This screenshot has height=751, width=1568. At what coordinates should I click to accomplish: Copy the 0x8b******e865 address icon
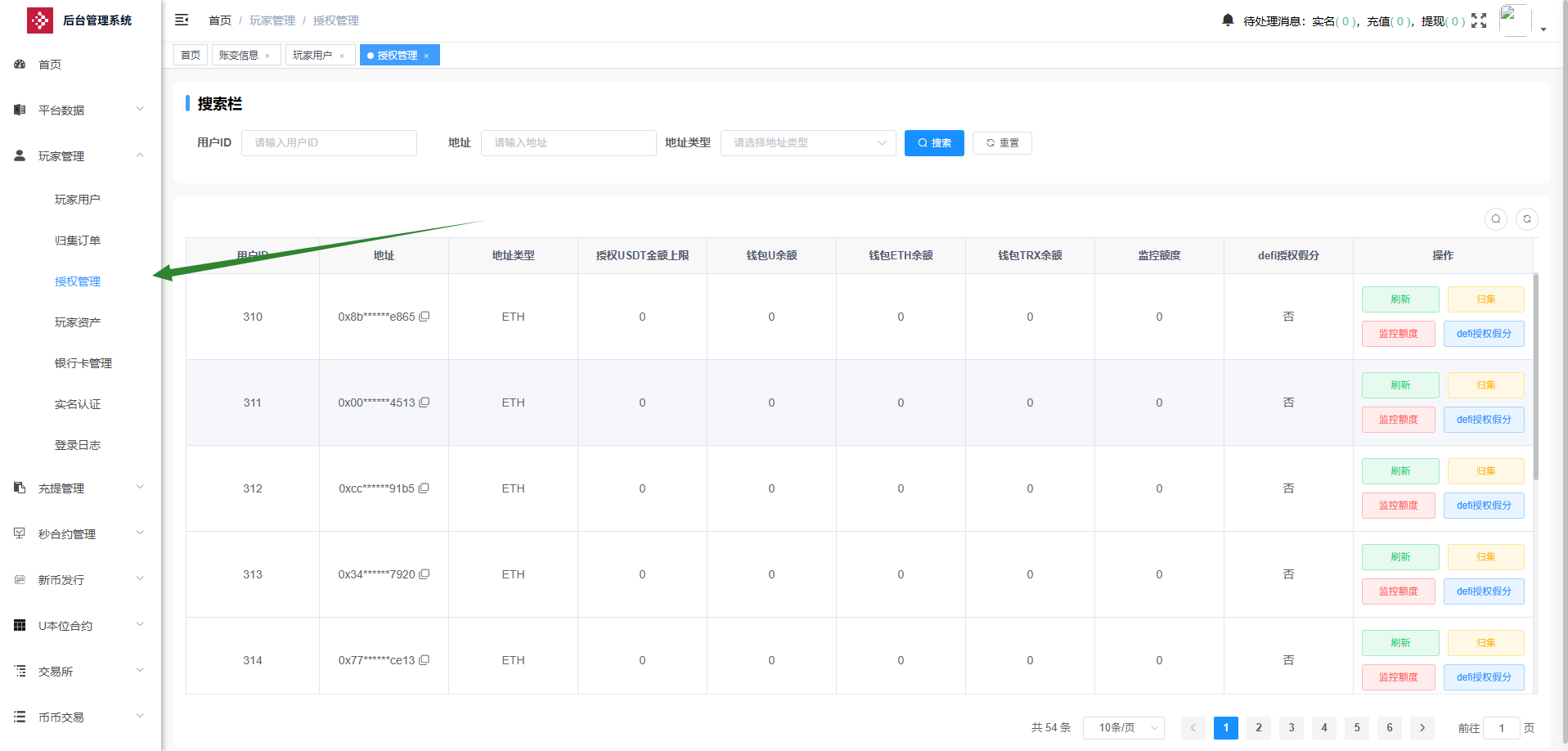point(425,317)
